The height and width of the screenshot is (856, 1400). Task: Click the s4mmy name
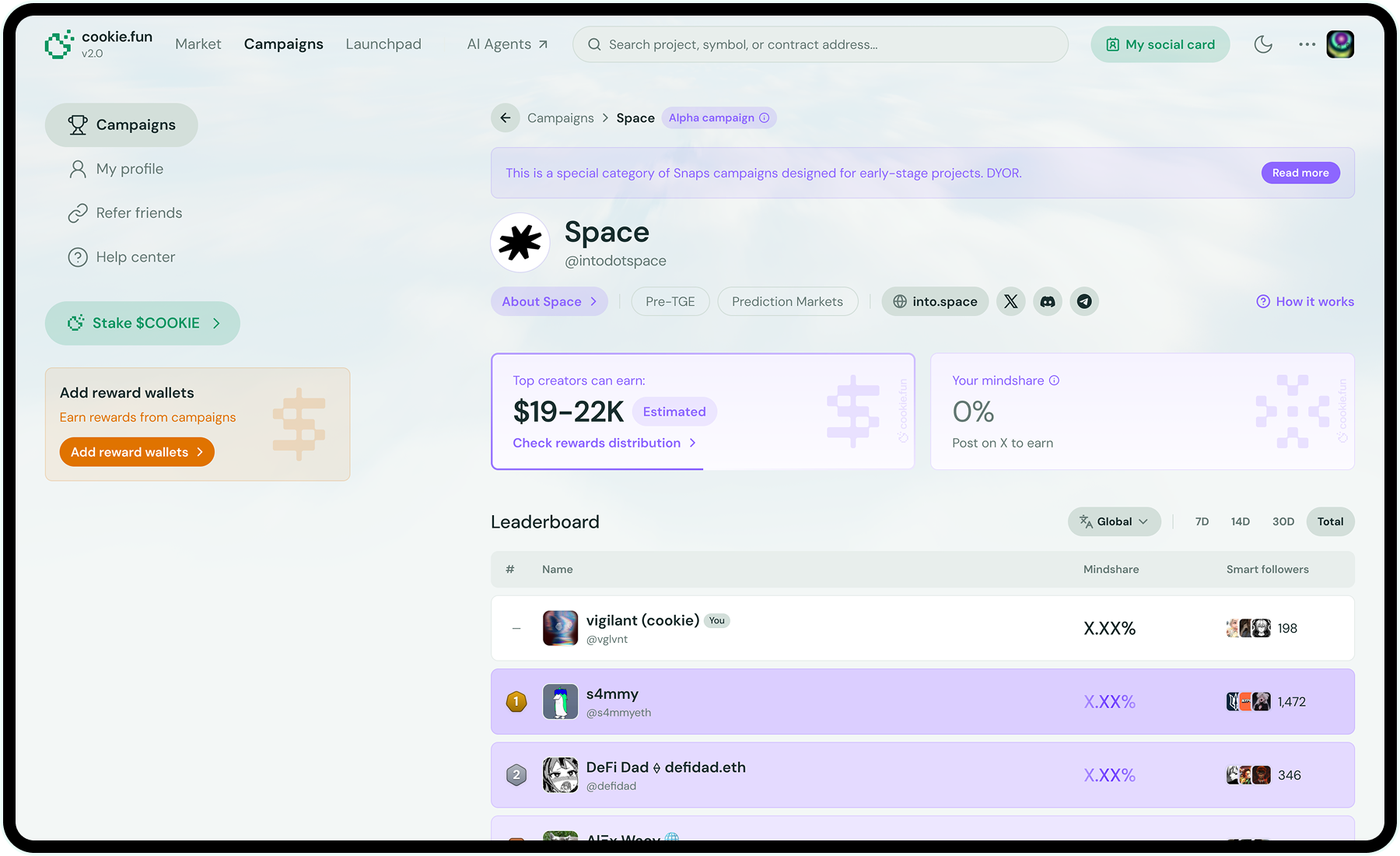coord(612,693)
